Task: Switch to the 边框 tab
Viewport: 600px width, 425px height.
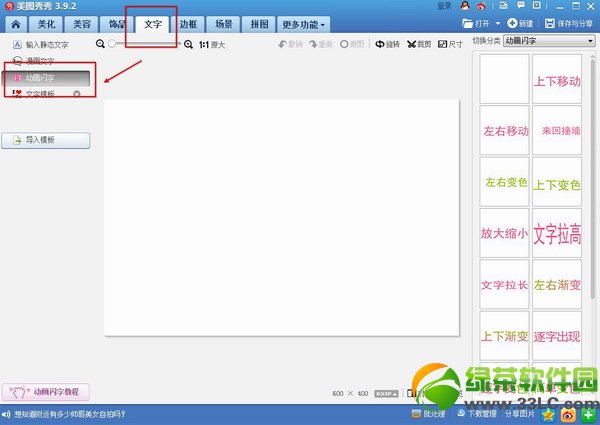Action: [x=188, y=24]
